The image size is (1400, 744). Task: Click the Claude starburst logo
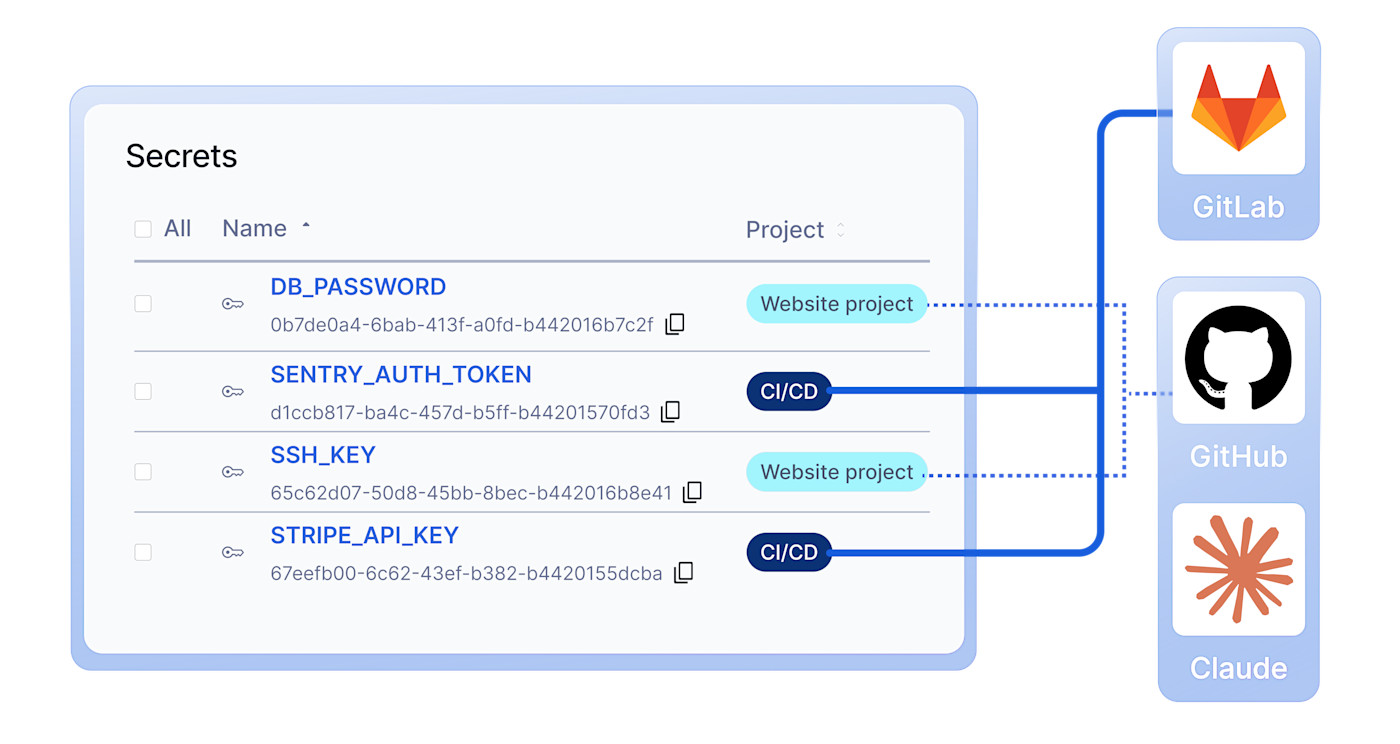[x=1238, y=569]
